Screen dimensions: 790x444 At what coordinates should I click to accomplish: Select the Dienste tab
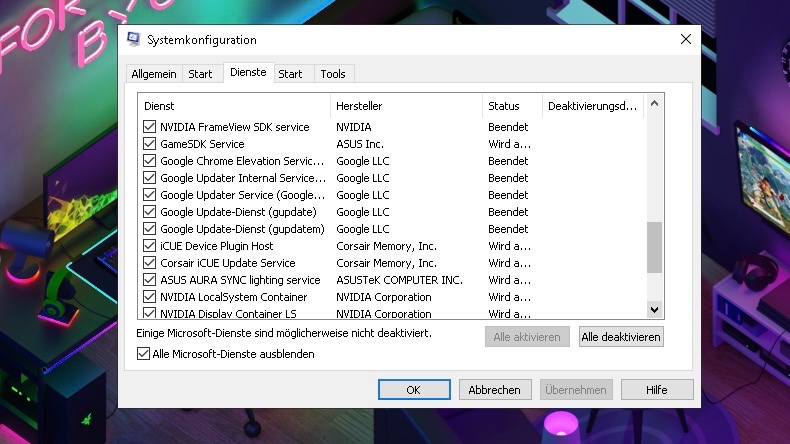248,73
